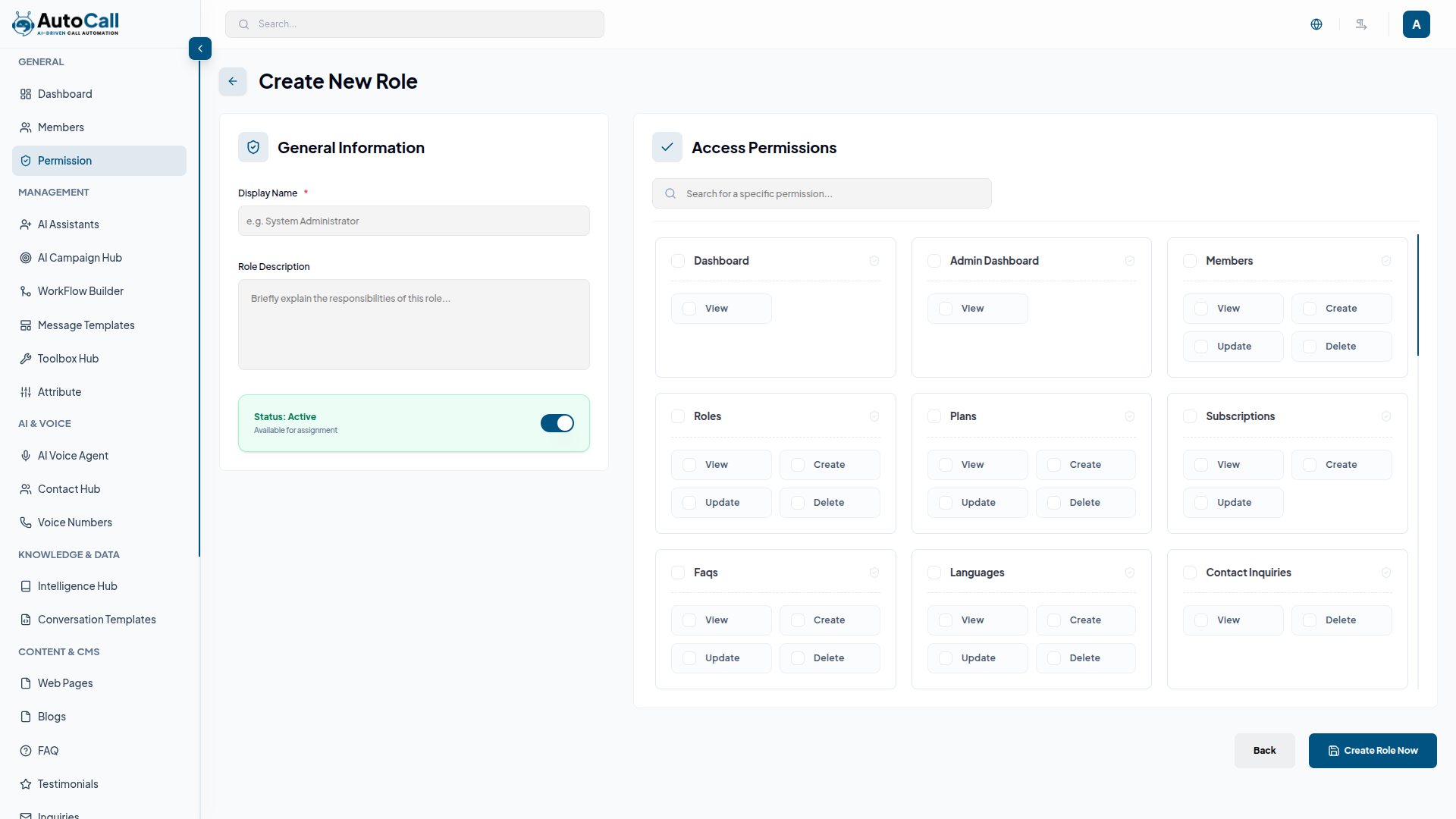
Task: Enable Delete permission under Roles
Action: (798, 503)
